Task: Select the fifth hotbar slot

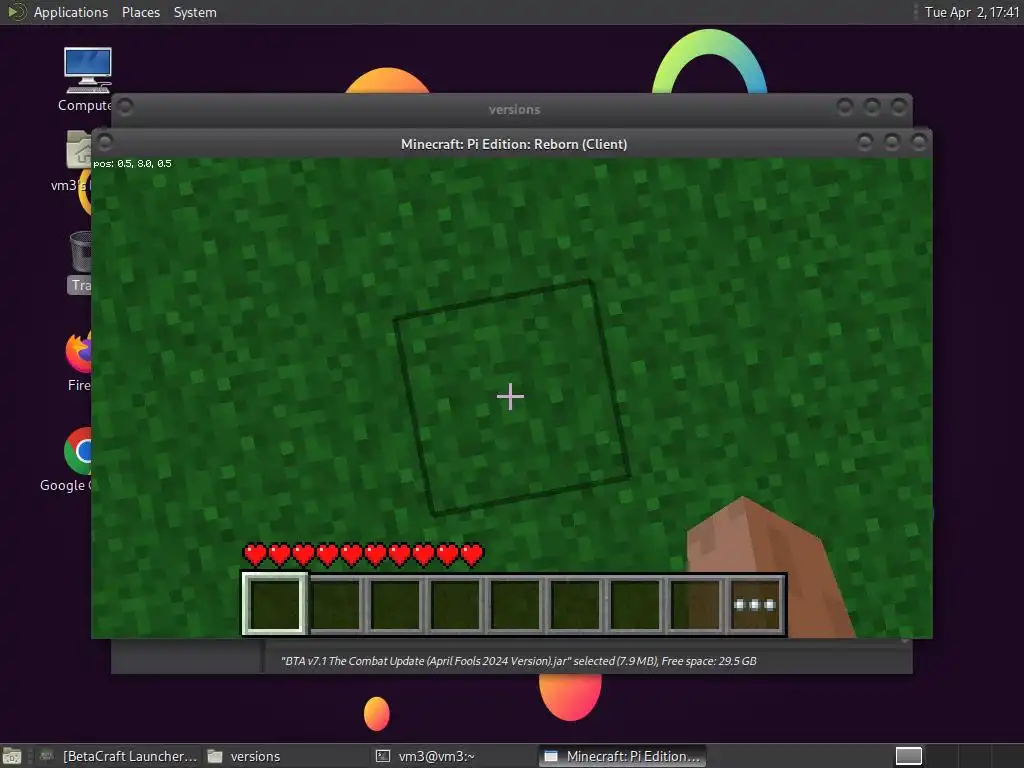Action: tap(515, 605)
